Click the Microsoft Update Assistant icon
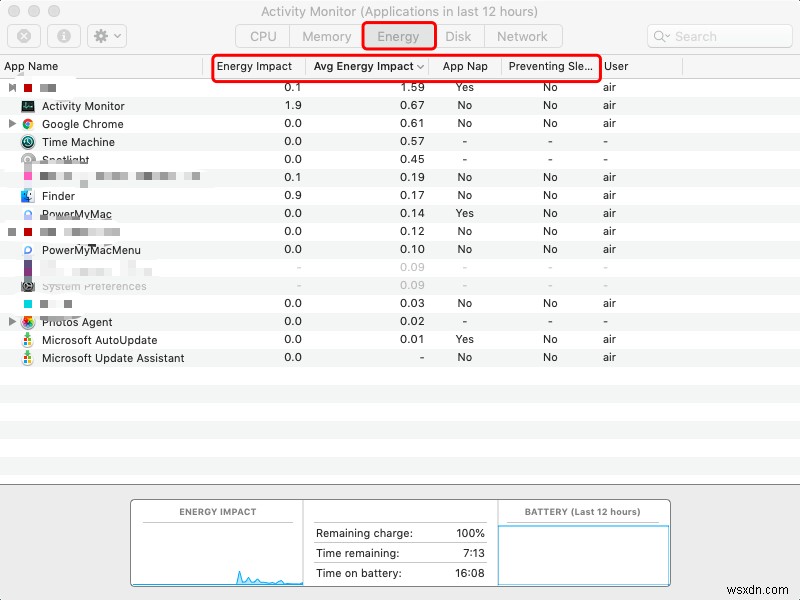The width and height of the screenshot is (800, 600). (27, 357)
